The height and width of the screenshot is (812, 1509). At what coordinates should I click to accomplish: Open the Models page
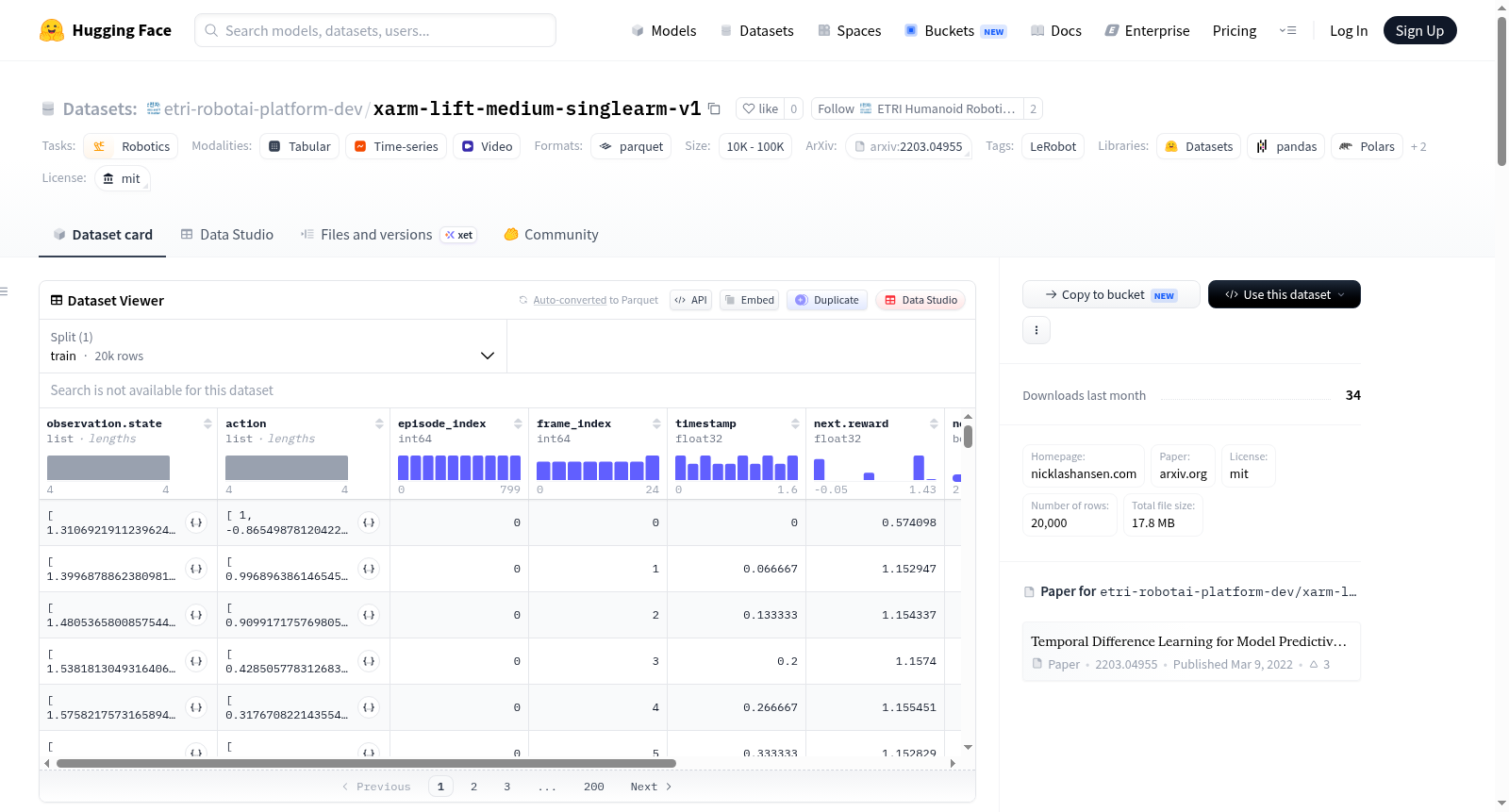pyautogui.click(x=664, y=30)
